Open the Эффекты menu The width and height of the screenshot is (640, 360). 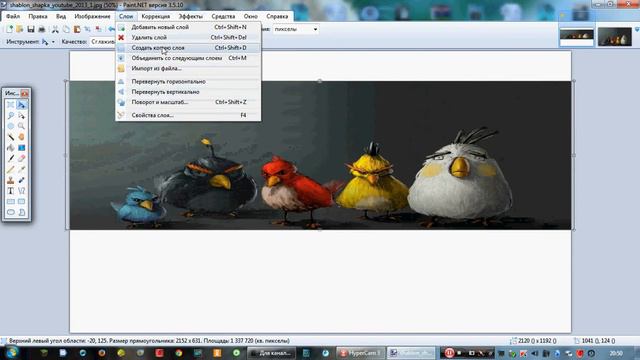coord(191,16)
